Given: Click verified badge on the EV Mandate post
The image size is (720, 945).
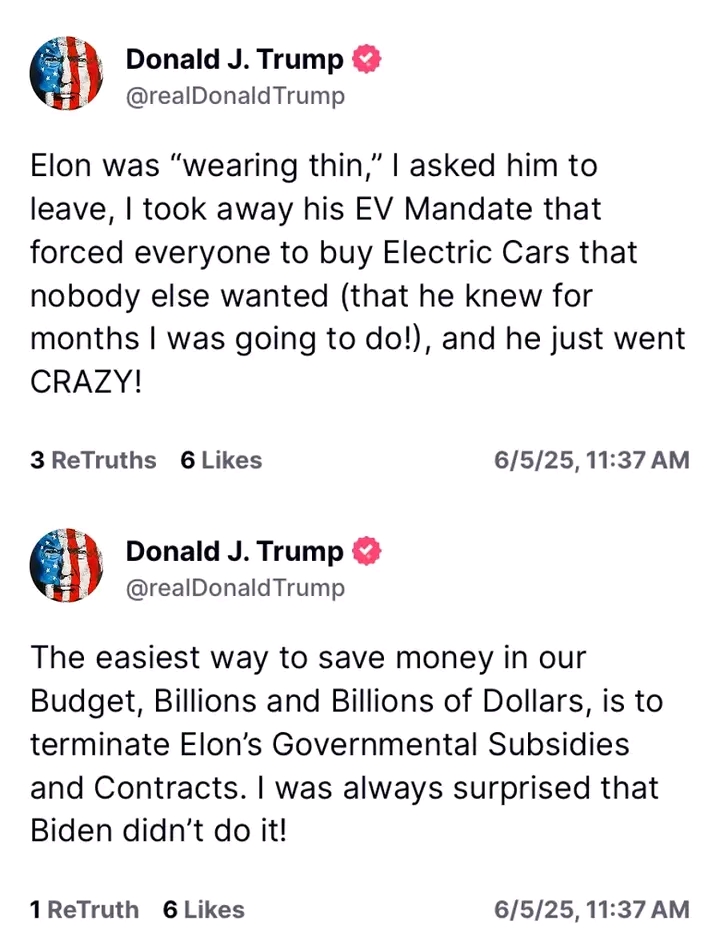Looking at the screenshot, I should click(x=367, y=60).
